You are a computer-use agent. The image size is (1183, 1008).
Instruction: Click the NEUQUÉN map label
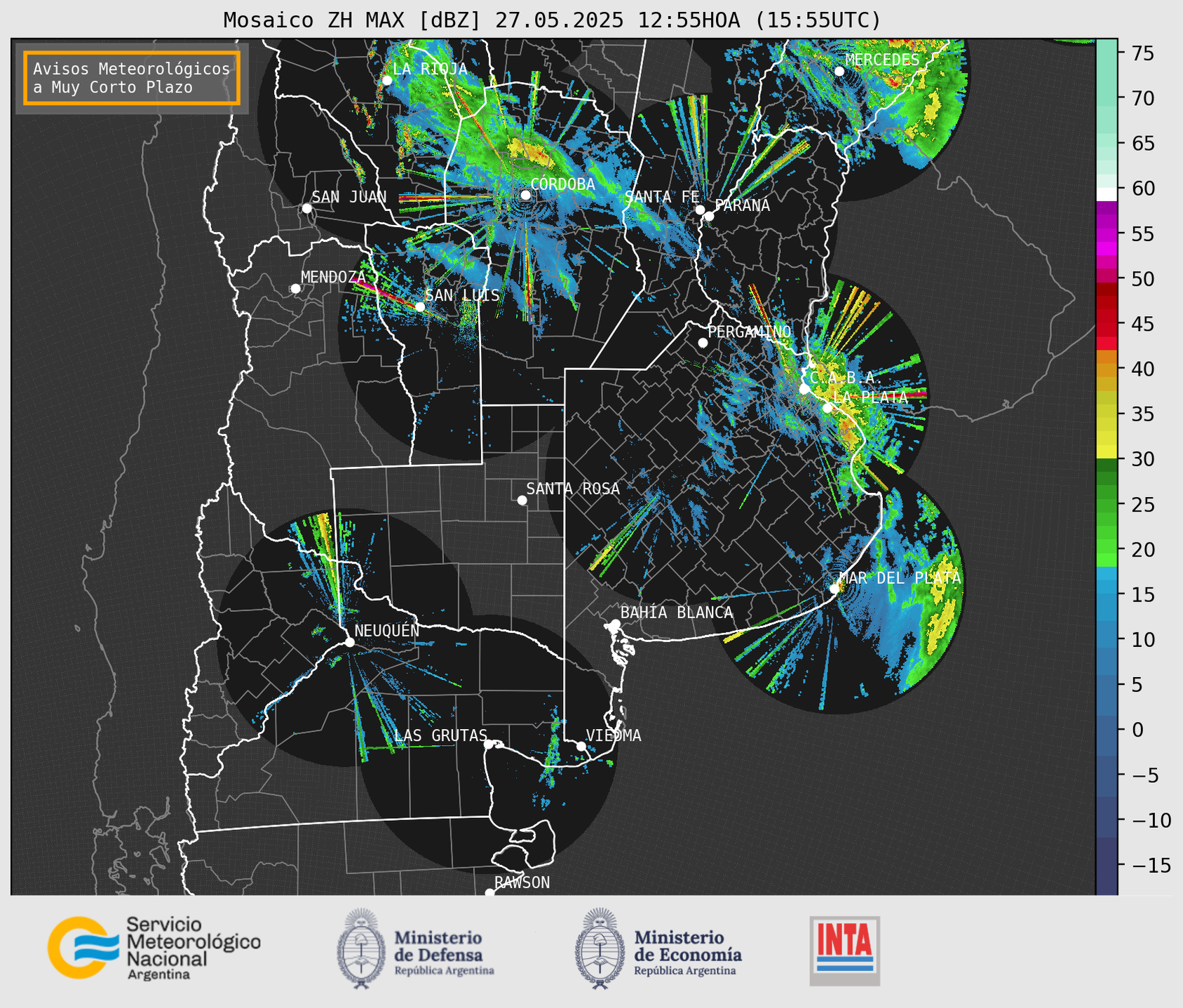pyautogui.click(x=387, y=630)
